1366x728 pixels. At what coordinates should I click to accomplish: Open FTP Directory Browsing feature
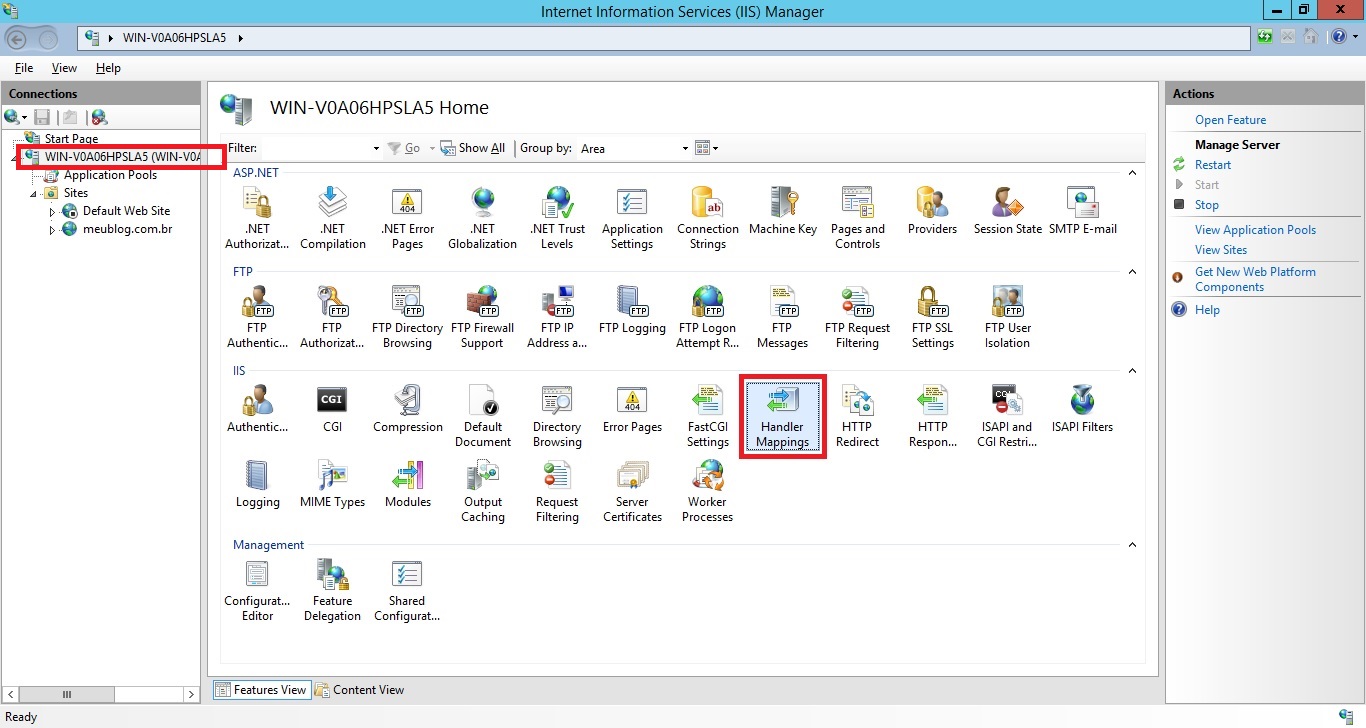coord(407,317)
